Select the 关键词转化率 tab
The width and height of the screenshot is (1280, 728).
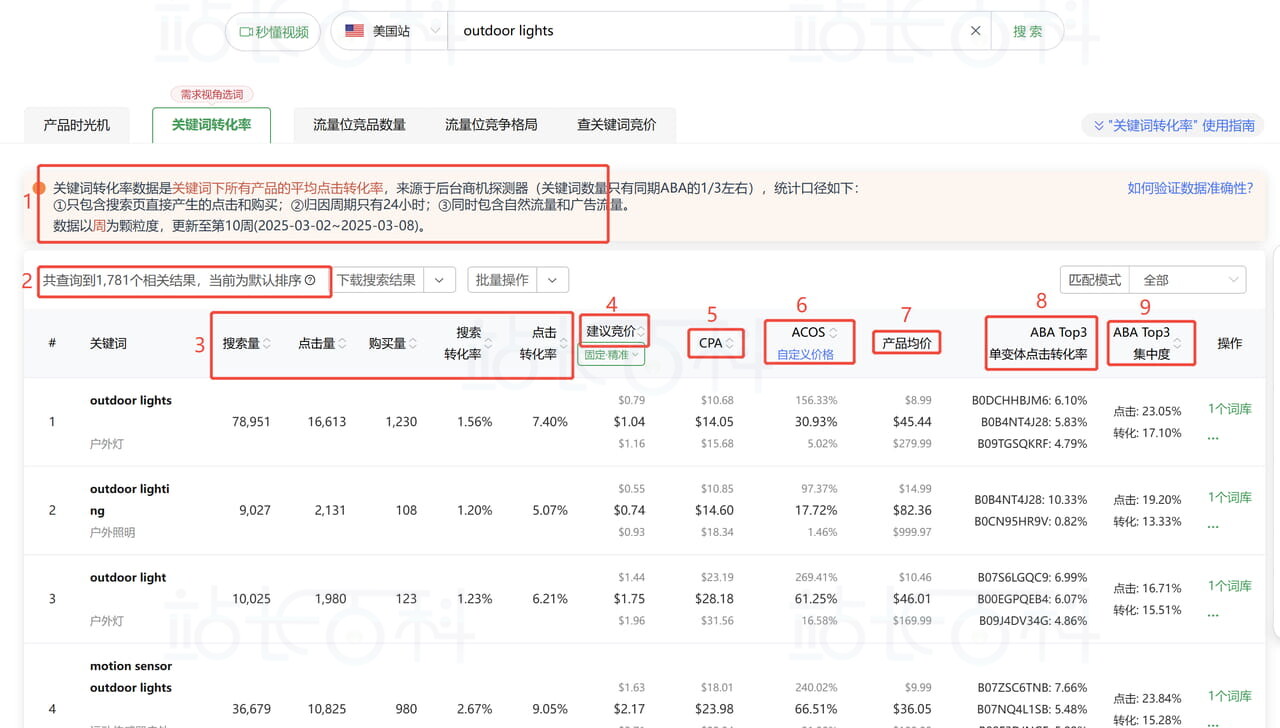coord(211,125)
